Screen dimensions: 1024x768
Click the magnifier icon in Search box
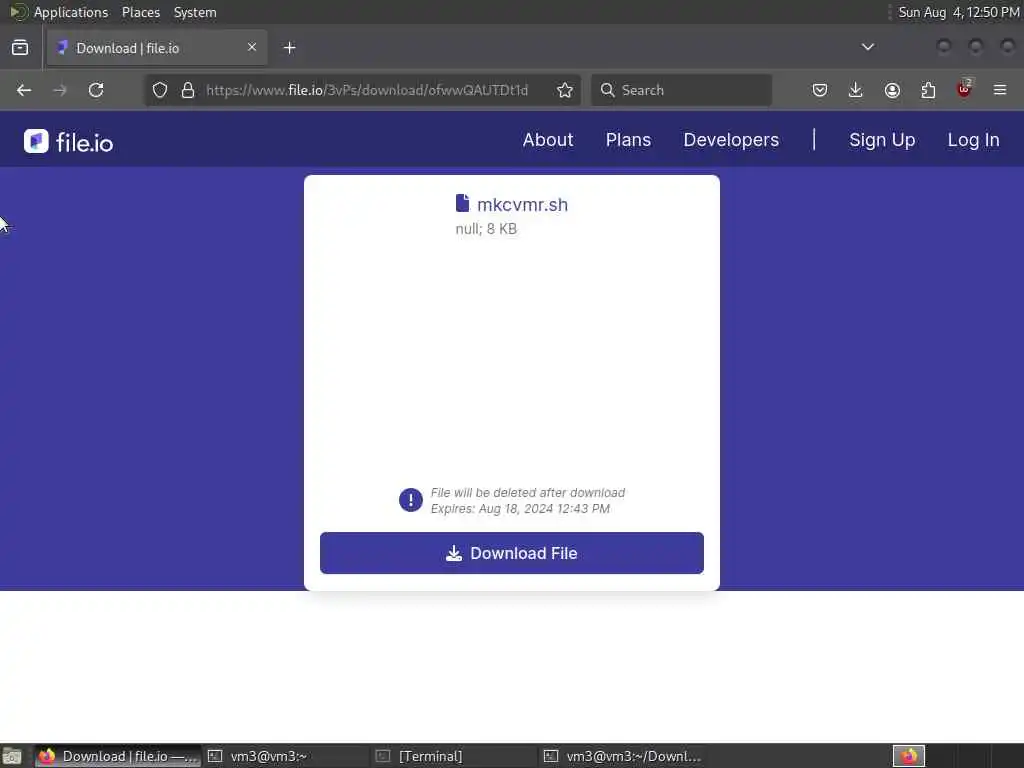pyautogui.click(x=607, y=90)
